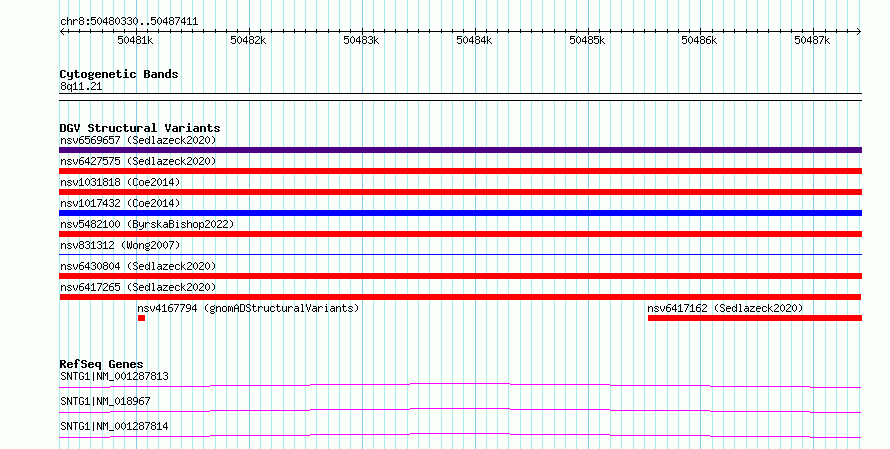The image size is (890, 449).
Task: Click the Cytogenetic Bands track title
Action: tap(119, 74)
